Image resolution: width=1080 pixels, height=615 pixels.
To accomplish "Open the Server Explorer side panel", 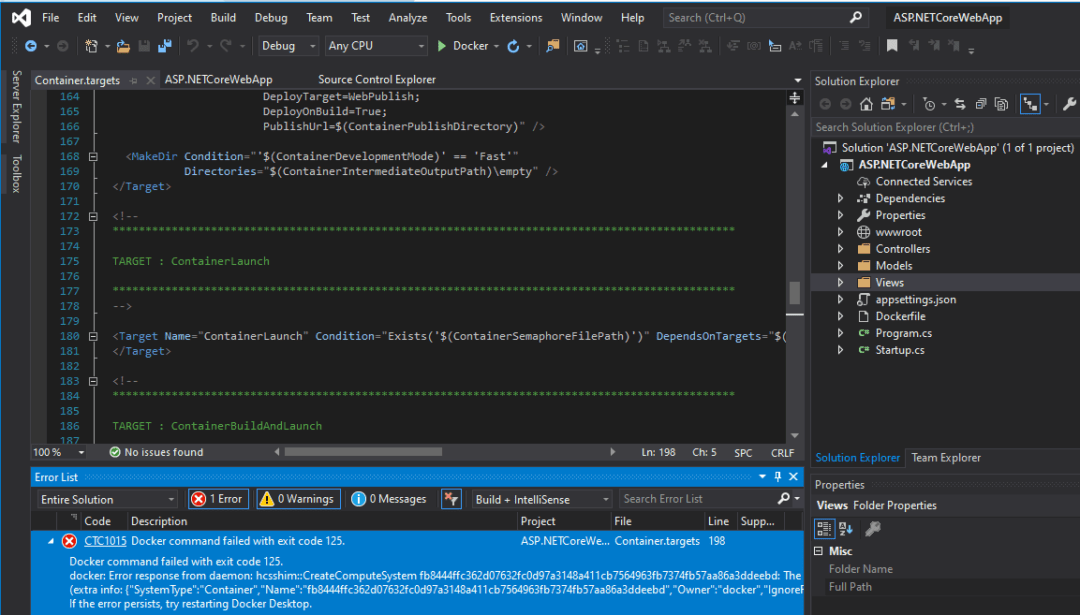I will [16, 107].
